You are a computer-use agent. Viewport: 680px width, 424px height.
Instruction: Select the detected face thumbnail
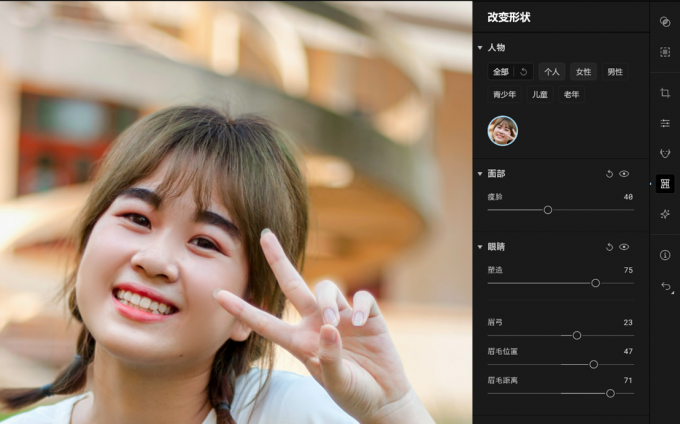pos(503,130)
